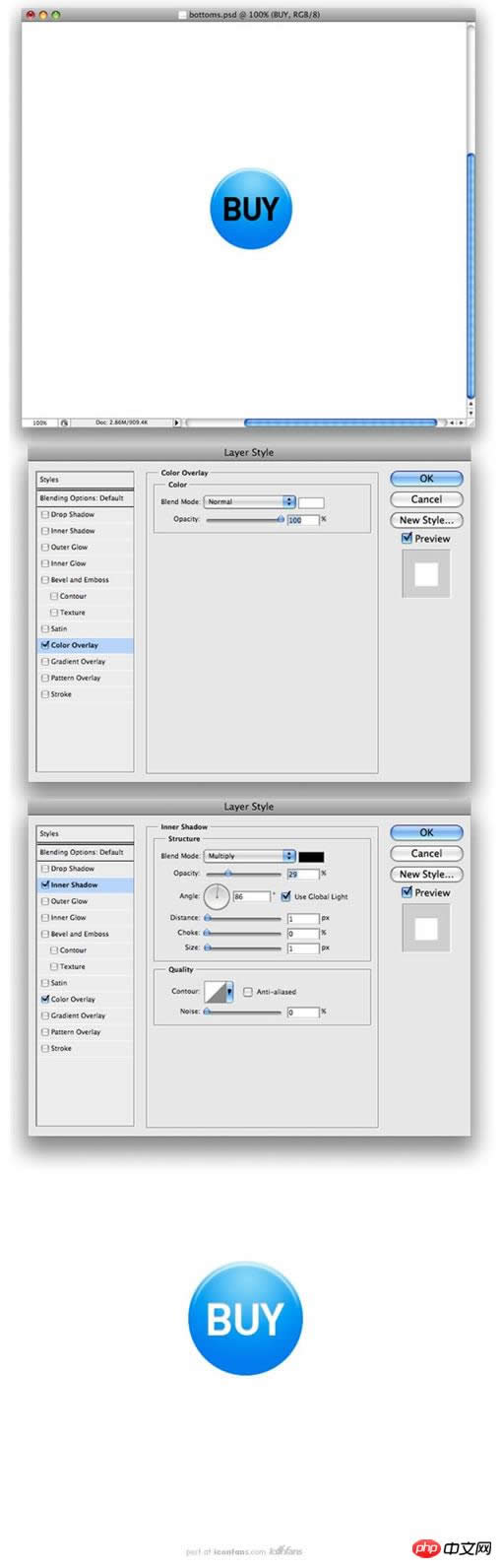502x1568 pixels.
Task: Click the document icon beside bottoms.psd title
Action: click(x=183, y=16)
